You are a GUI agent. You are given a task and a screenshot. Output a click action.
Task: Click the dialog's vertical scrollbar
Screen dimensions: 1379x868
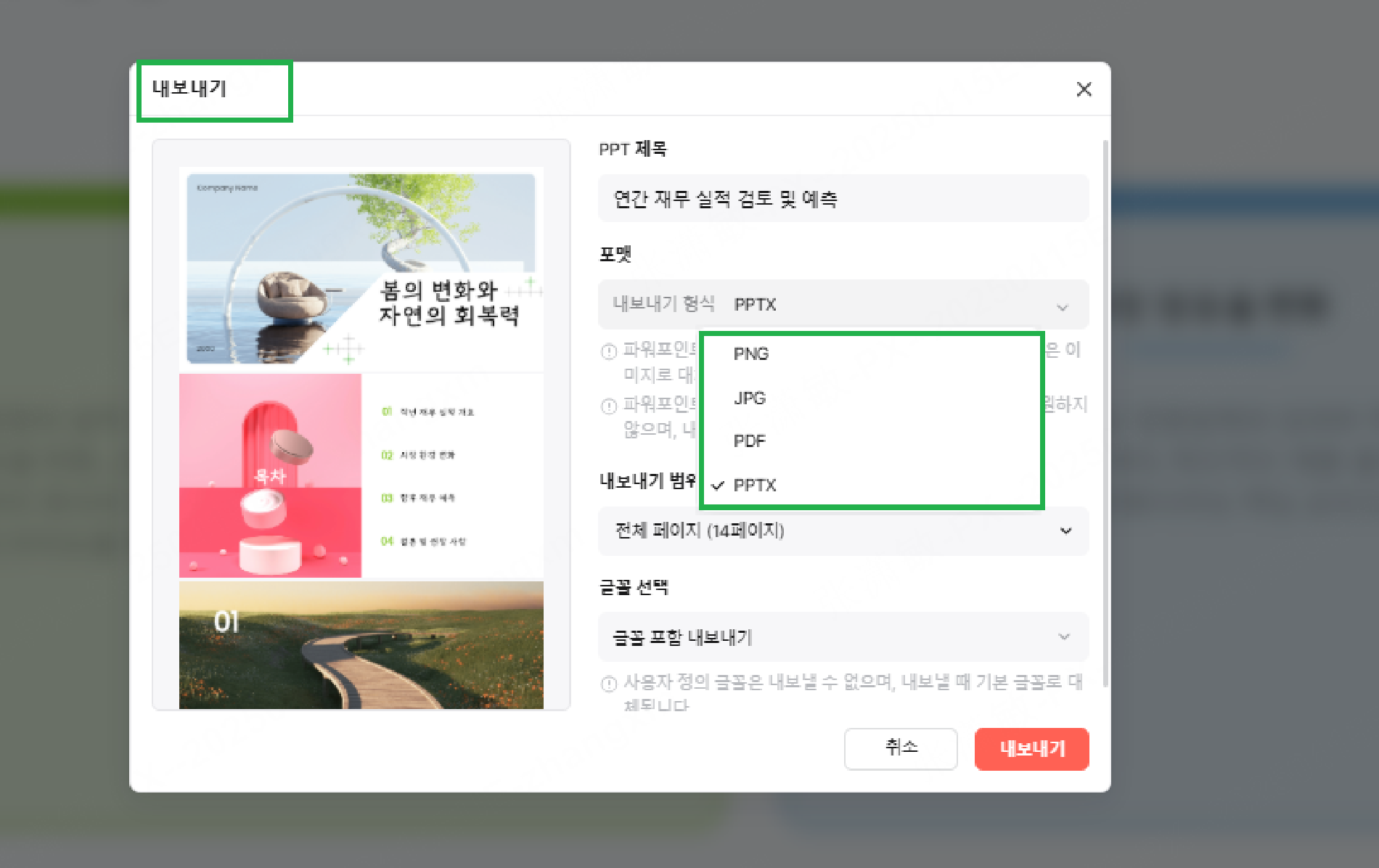pos(1105,412)
